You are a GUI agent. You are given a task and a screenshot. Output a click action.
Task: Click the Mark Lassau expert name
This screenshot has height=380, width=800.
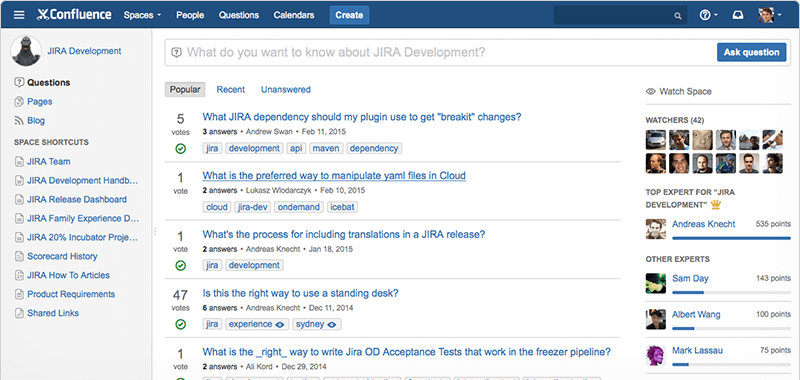697,350
